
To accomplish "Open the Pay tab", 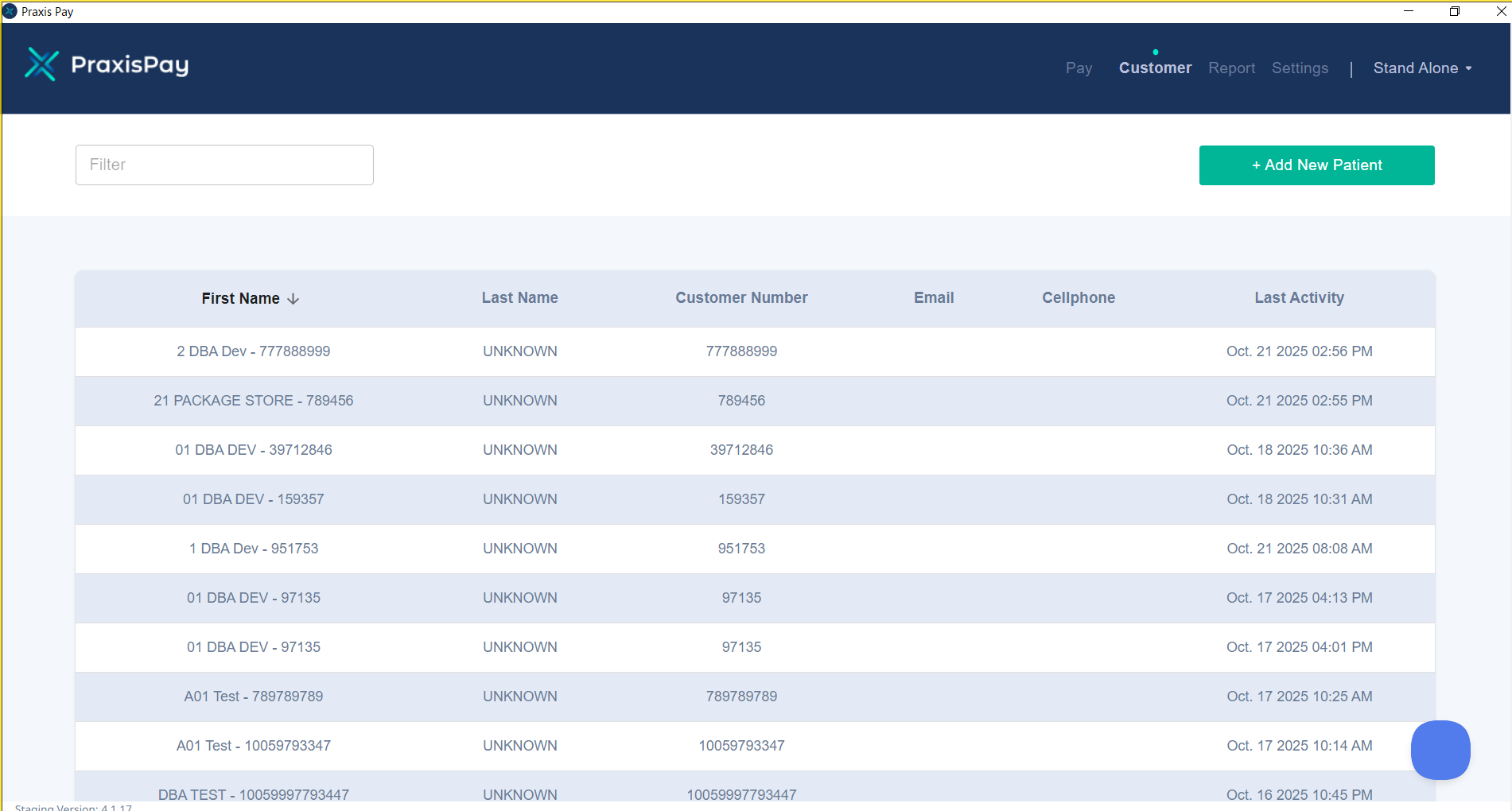I will (x=1079, y=68).
